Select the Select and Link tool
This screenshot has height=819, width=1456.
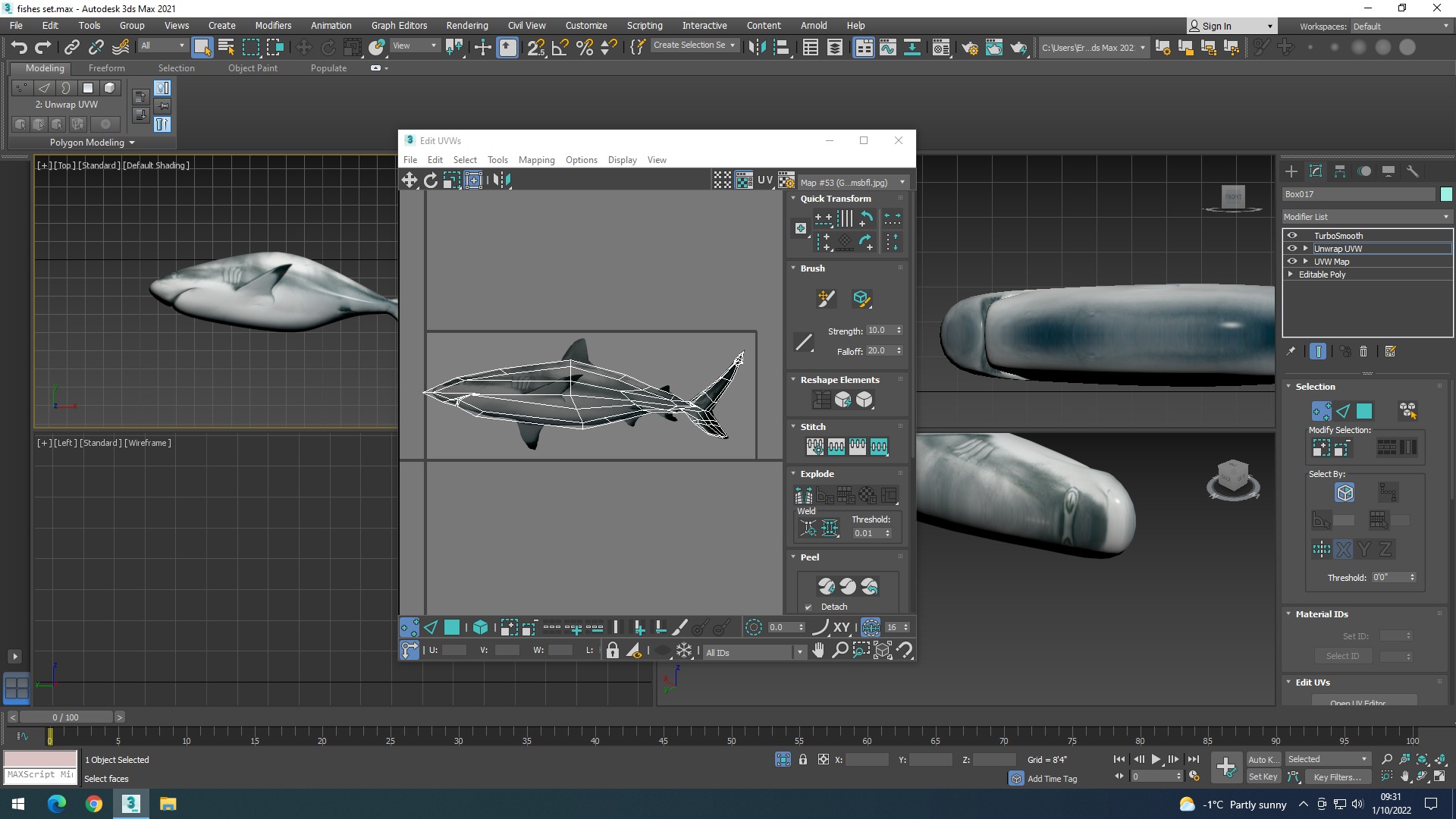coord(72,47)
